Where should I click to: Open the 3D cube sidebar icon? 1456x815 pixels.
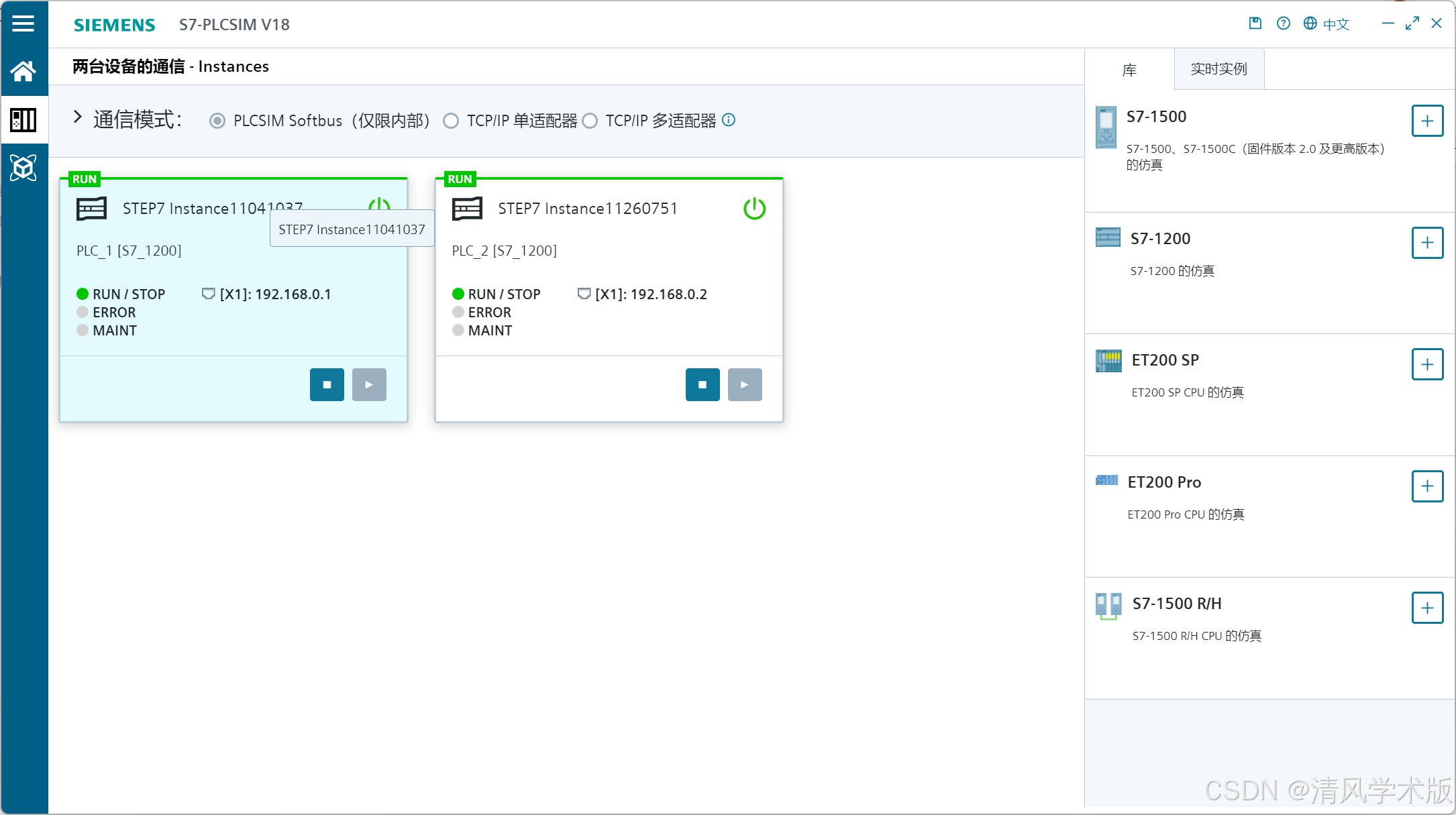[x=23, y=168]
